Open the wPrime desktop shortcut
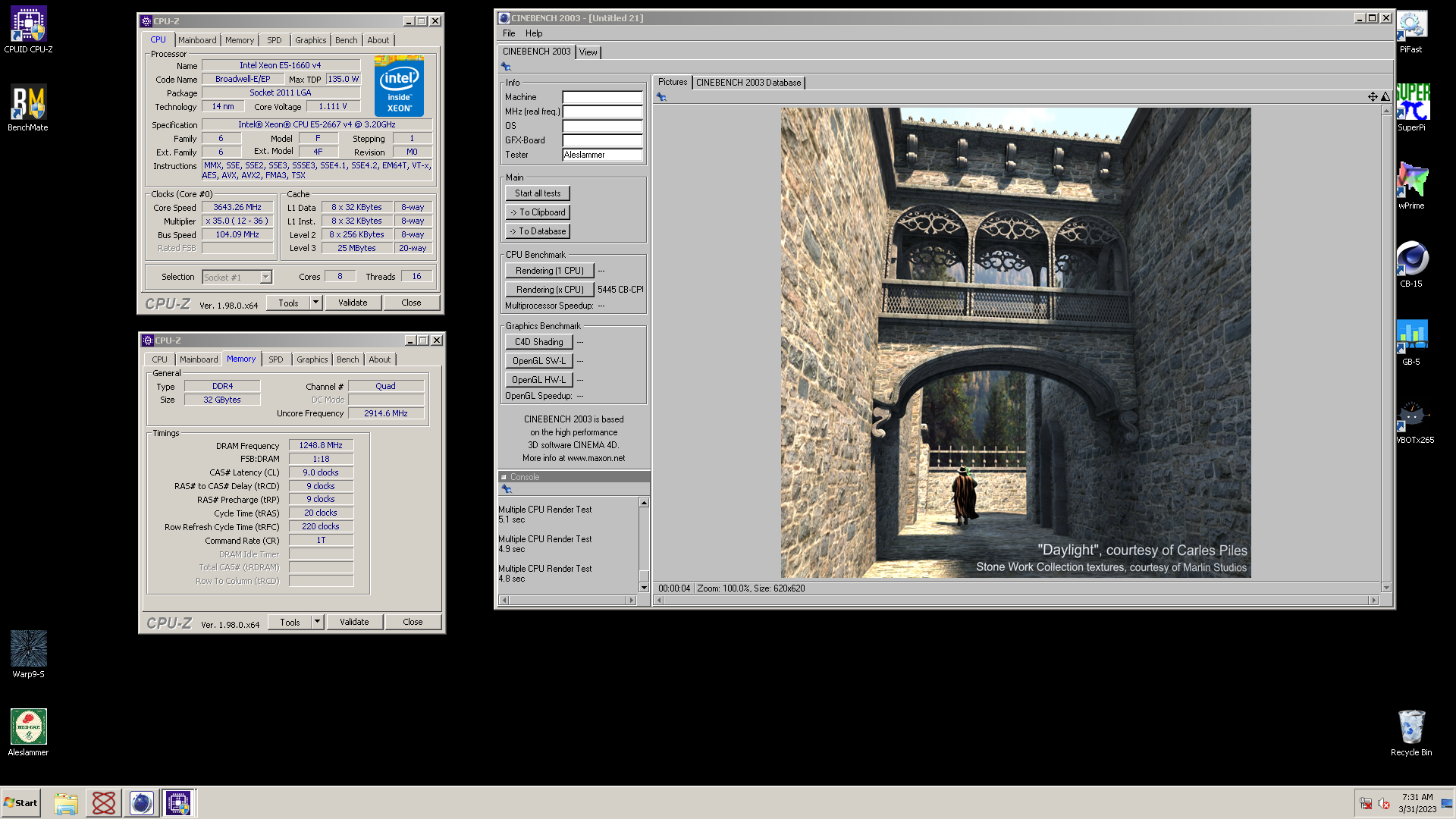1456x819 pixels. point(1411,186)
